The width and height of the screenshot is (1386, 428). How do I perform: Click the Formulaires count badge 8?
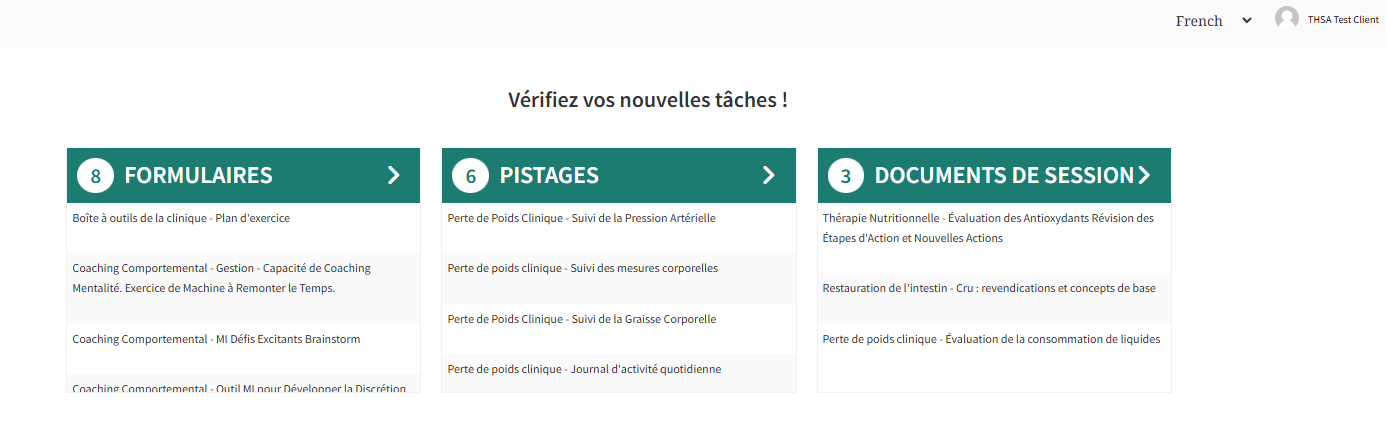pos(95,176)
